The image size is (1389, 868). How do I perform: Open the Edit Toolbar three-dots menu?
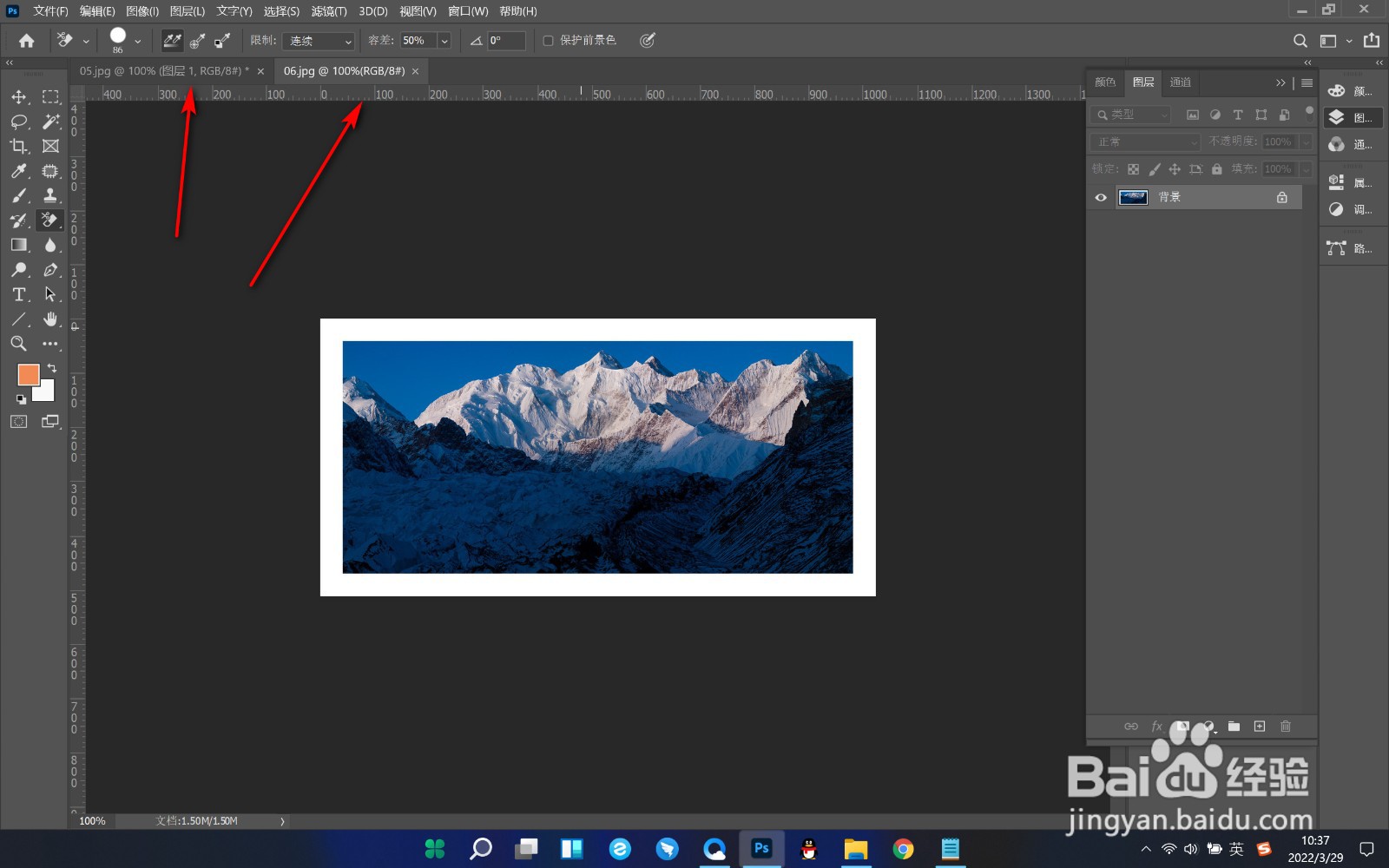pos(51,344)
